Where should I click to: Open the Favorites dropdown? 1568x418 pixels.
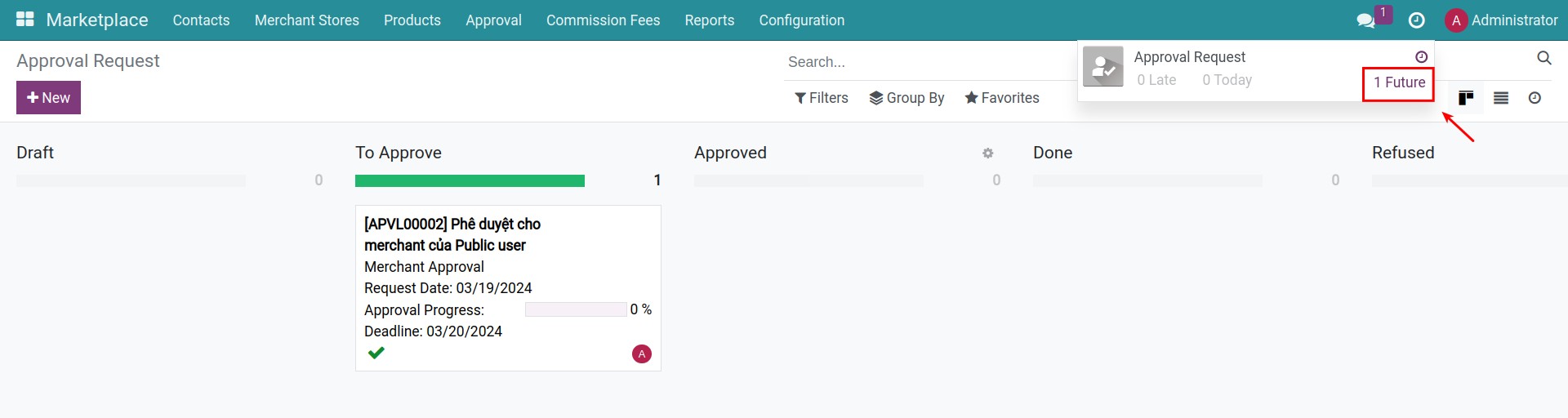click(1002, 98)
